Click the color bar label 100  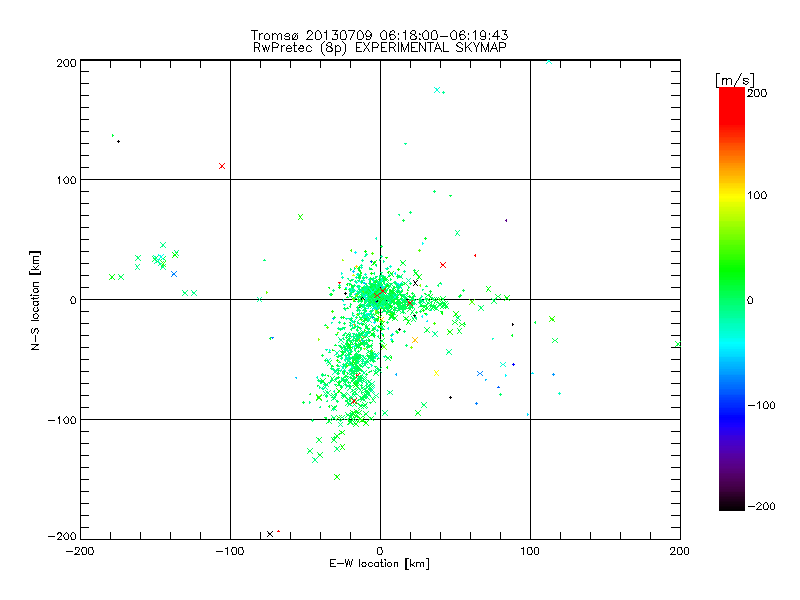[x=757, y=195]
